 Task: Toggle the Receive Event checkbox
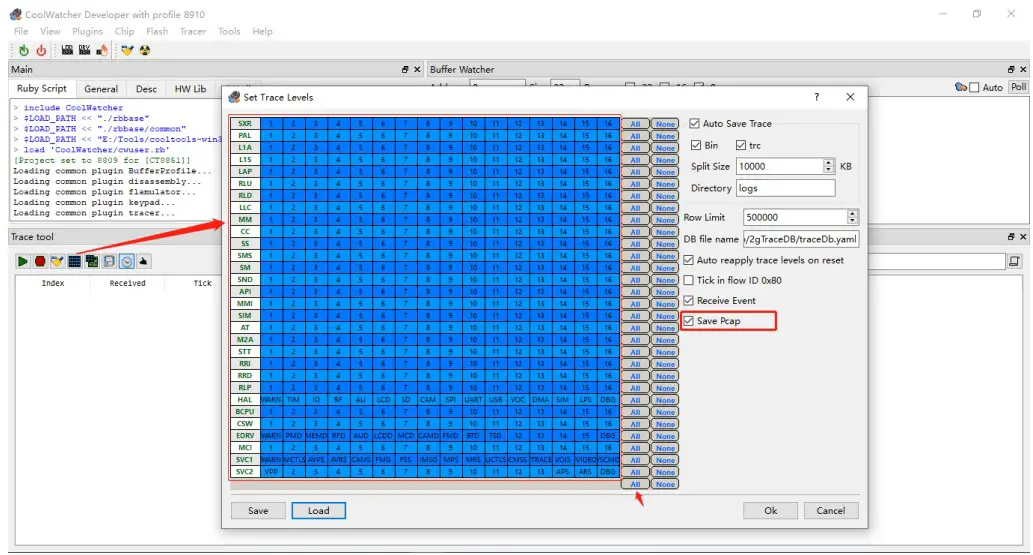pos(688,301)
